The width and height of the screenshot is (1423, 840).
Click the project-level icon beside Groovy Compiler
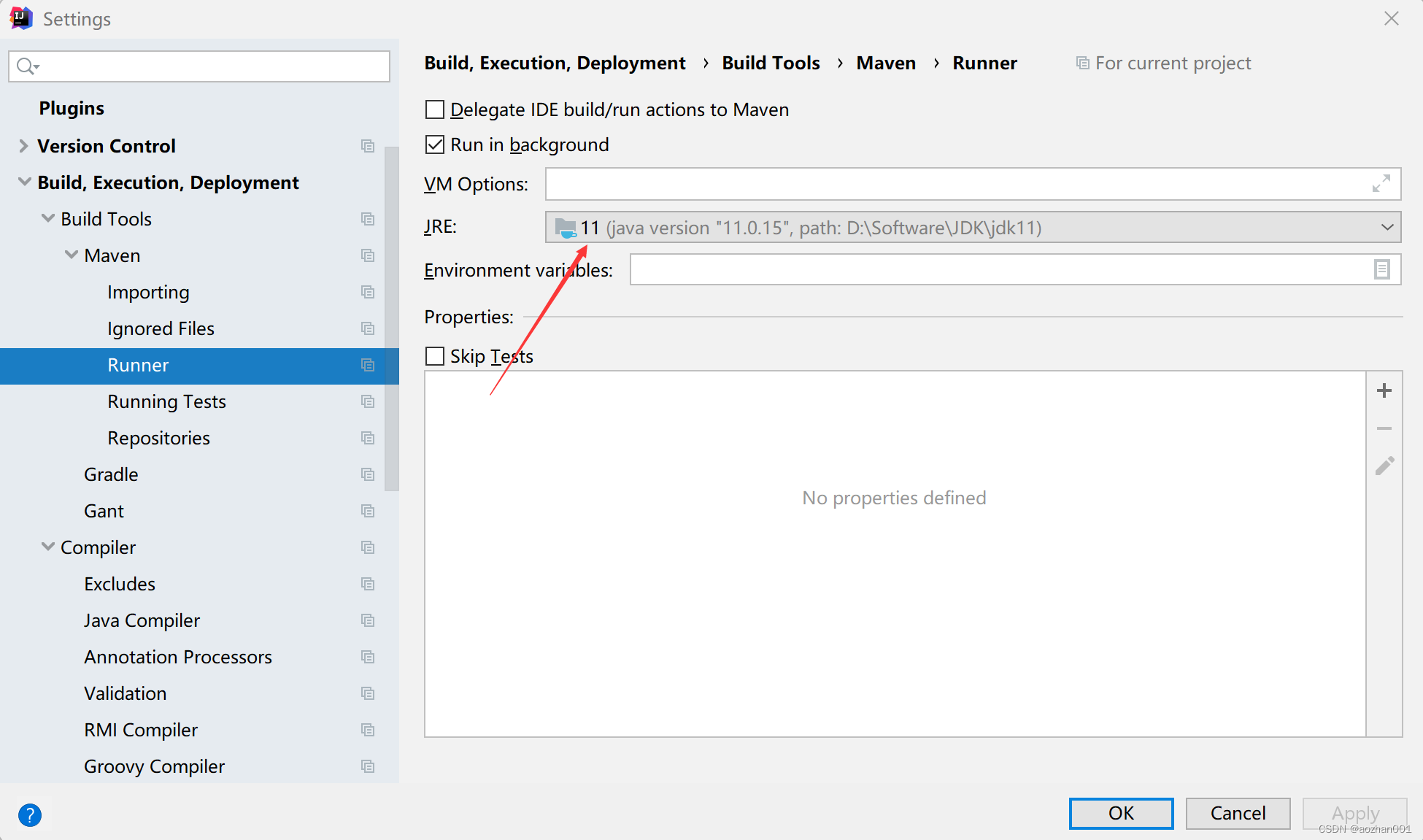[368, 766]
